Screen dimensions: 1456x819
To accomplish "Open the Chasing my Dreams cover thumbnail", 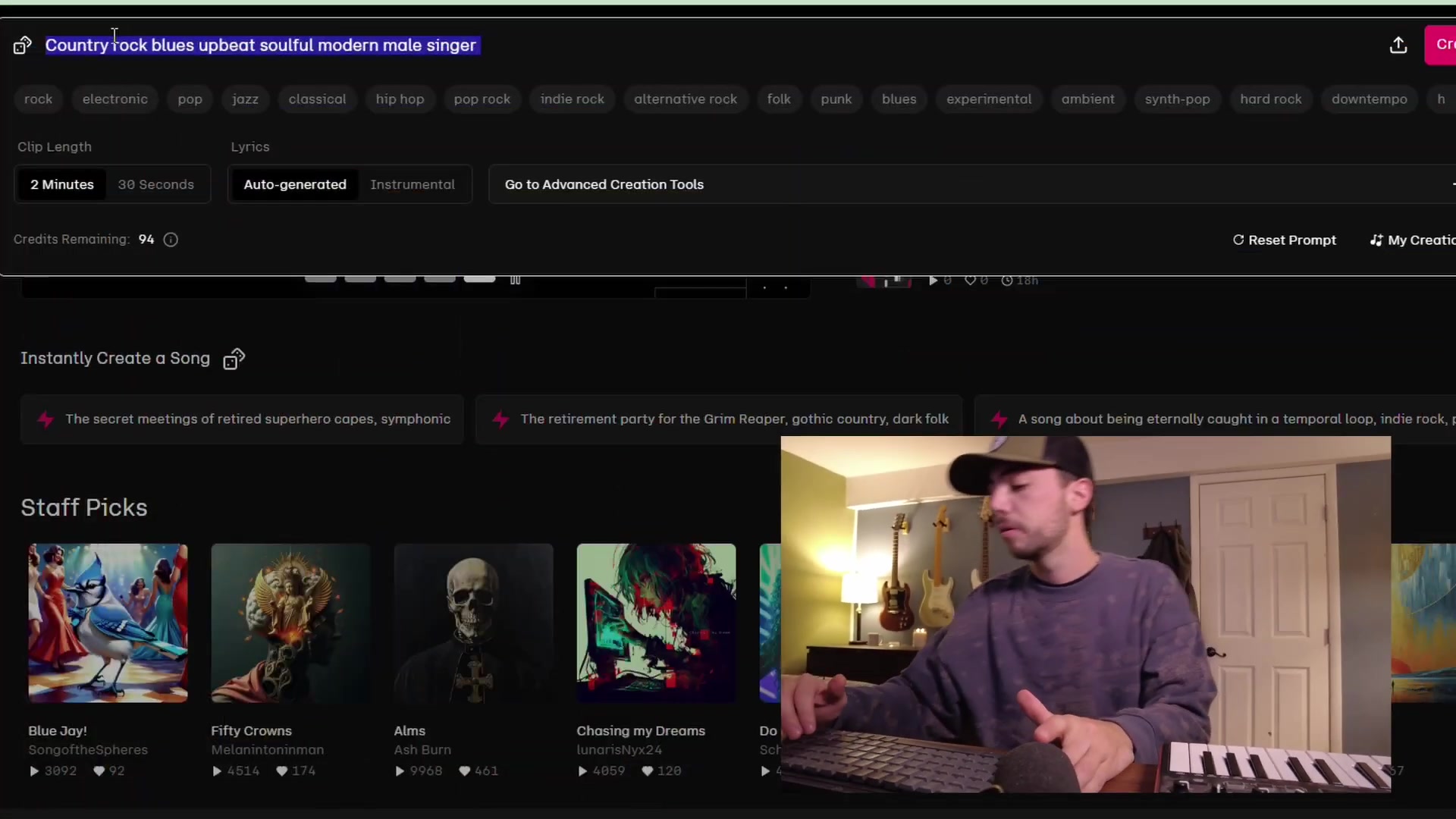I will click(656, 623).
